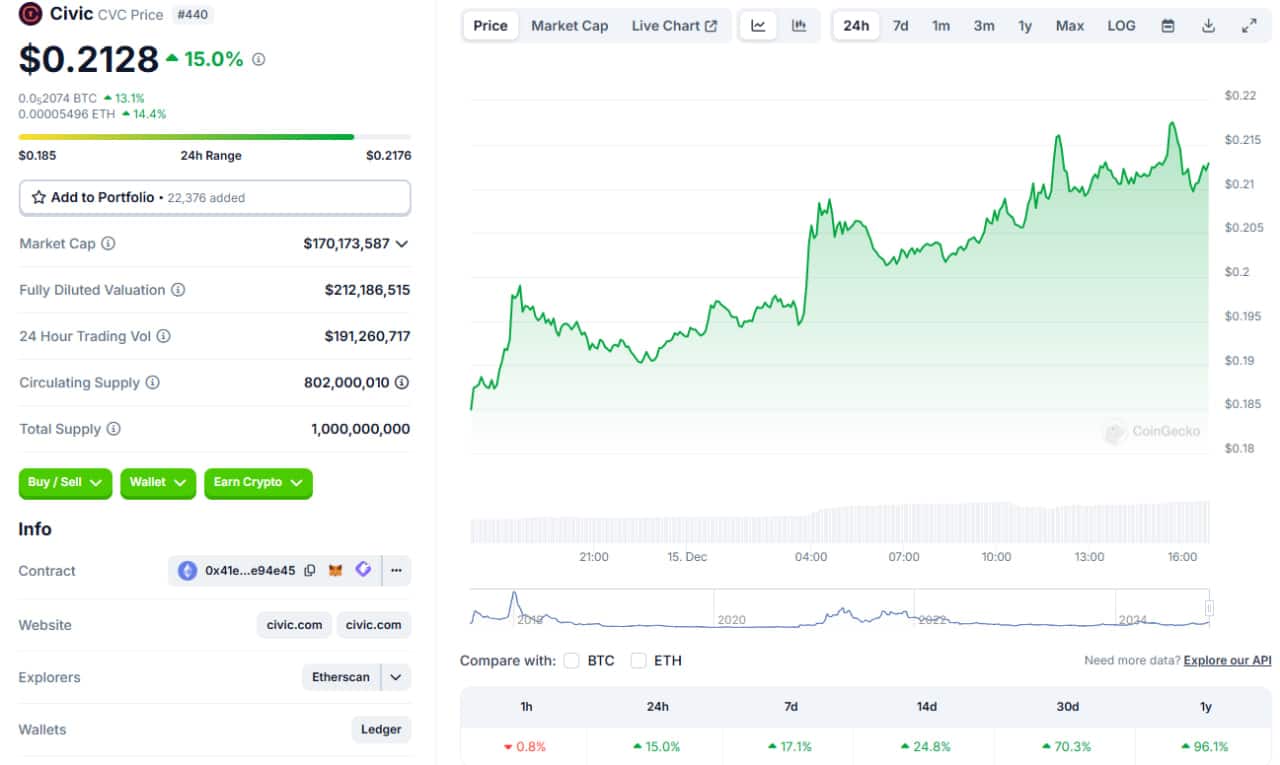
Task: Click info icon next to Total Supply
Action: (x=114, y=429)
